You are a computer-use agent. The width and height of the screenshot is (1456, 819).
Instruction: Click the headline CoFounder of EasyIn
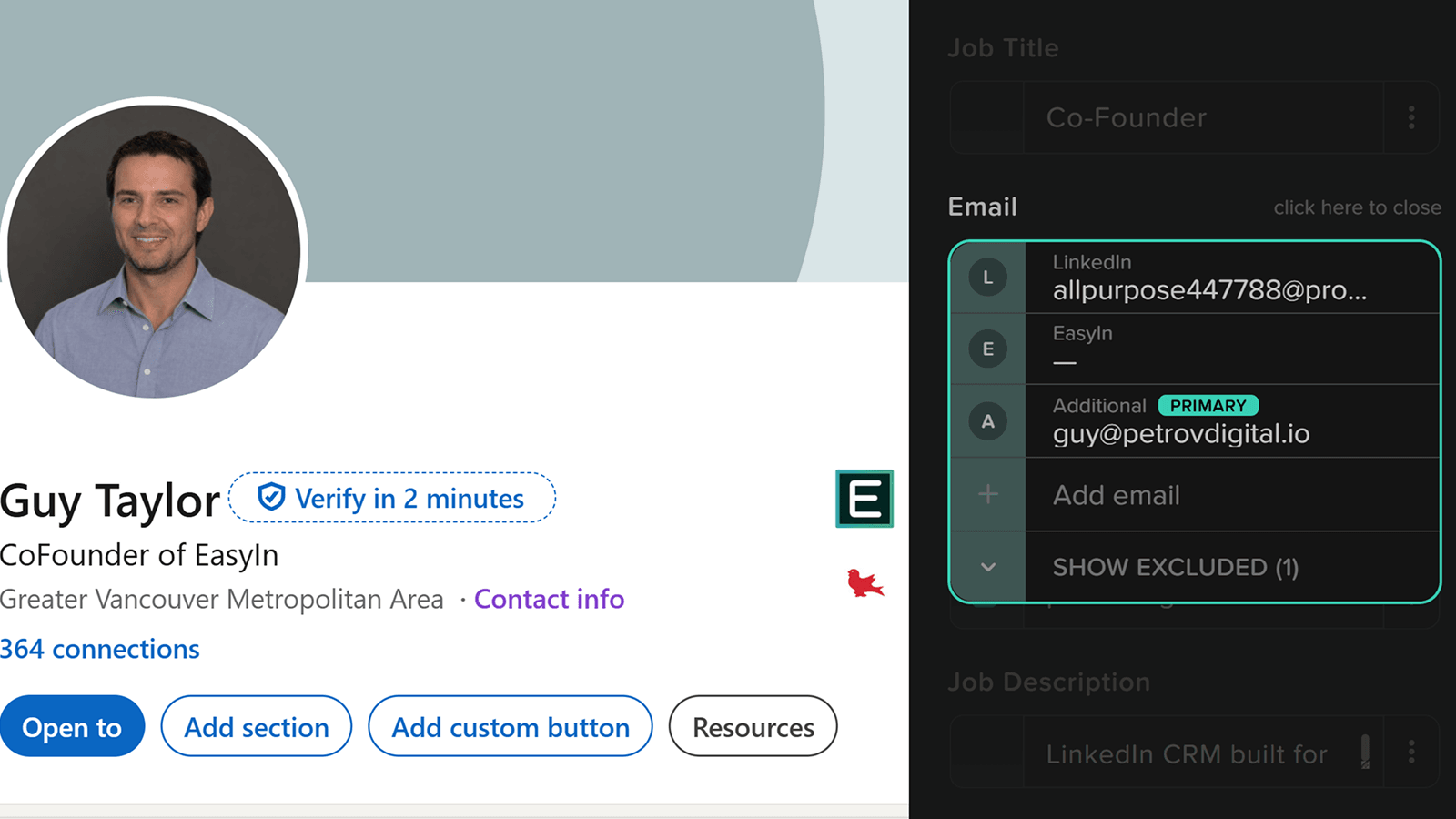click(x=139, y=555)
